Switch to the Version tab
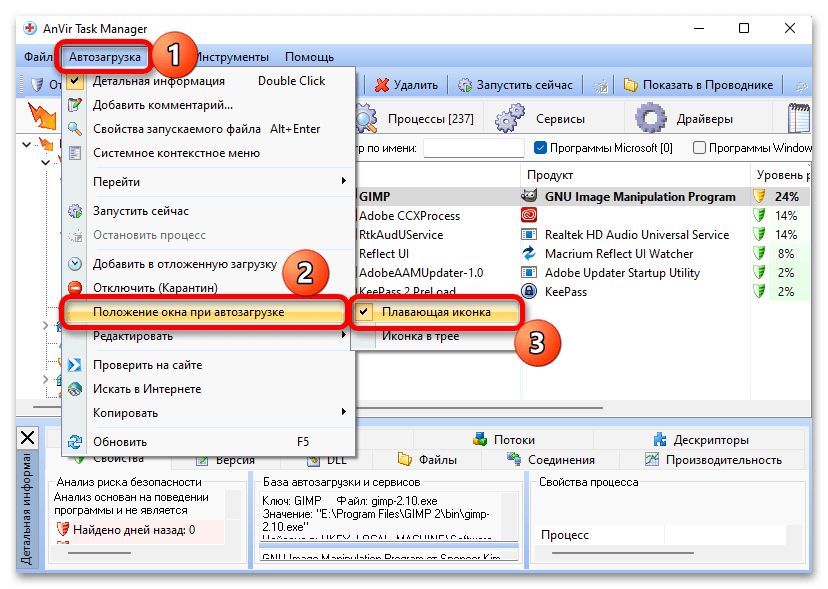 tap(226, 460)
